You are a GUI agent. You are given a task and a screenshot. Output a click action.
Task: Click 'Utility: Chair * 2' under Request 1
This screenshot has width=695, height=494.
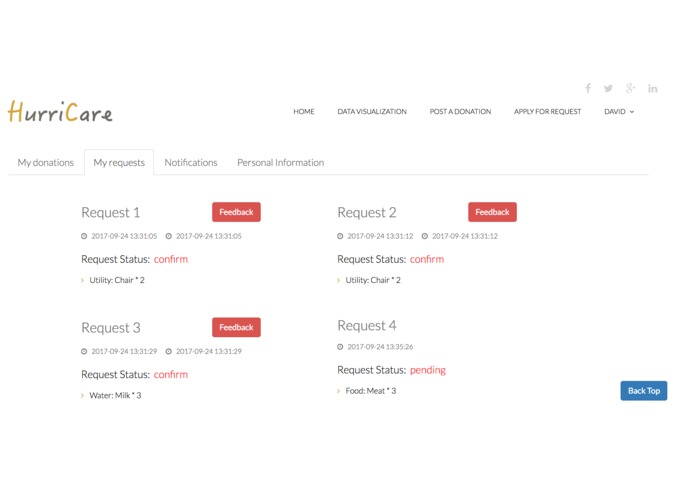pos(117,280)
